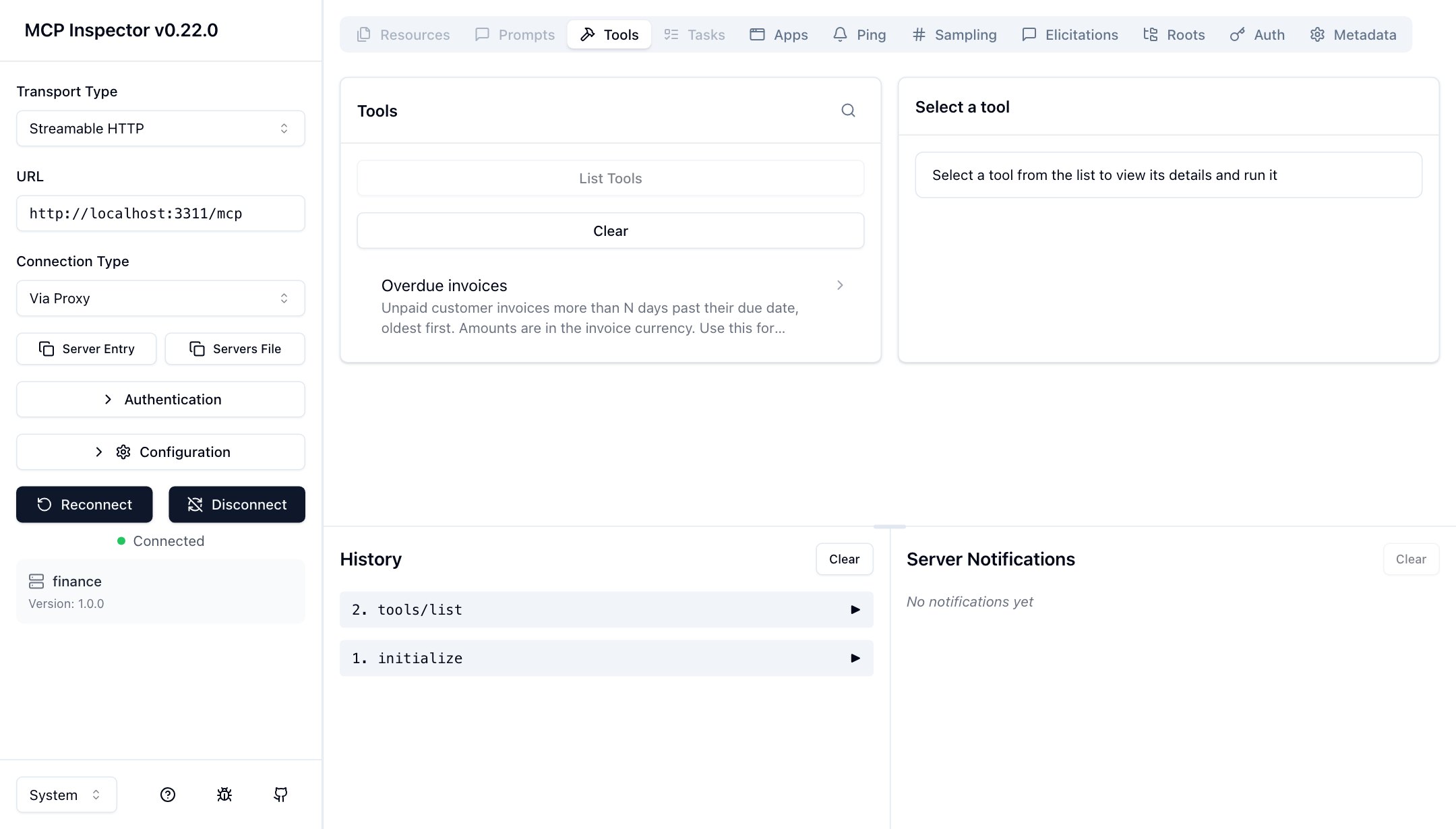Click the URL input field
1456x829 pixels.
160,213
